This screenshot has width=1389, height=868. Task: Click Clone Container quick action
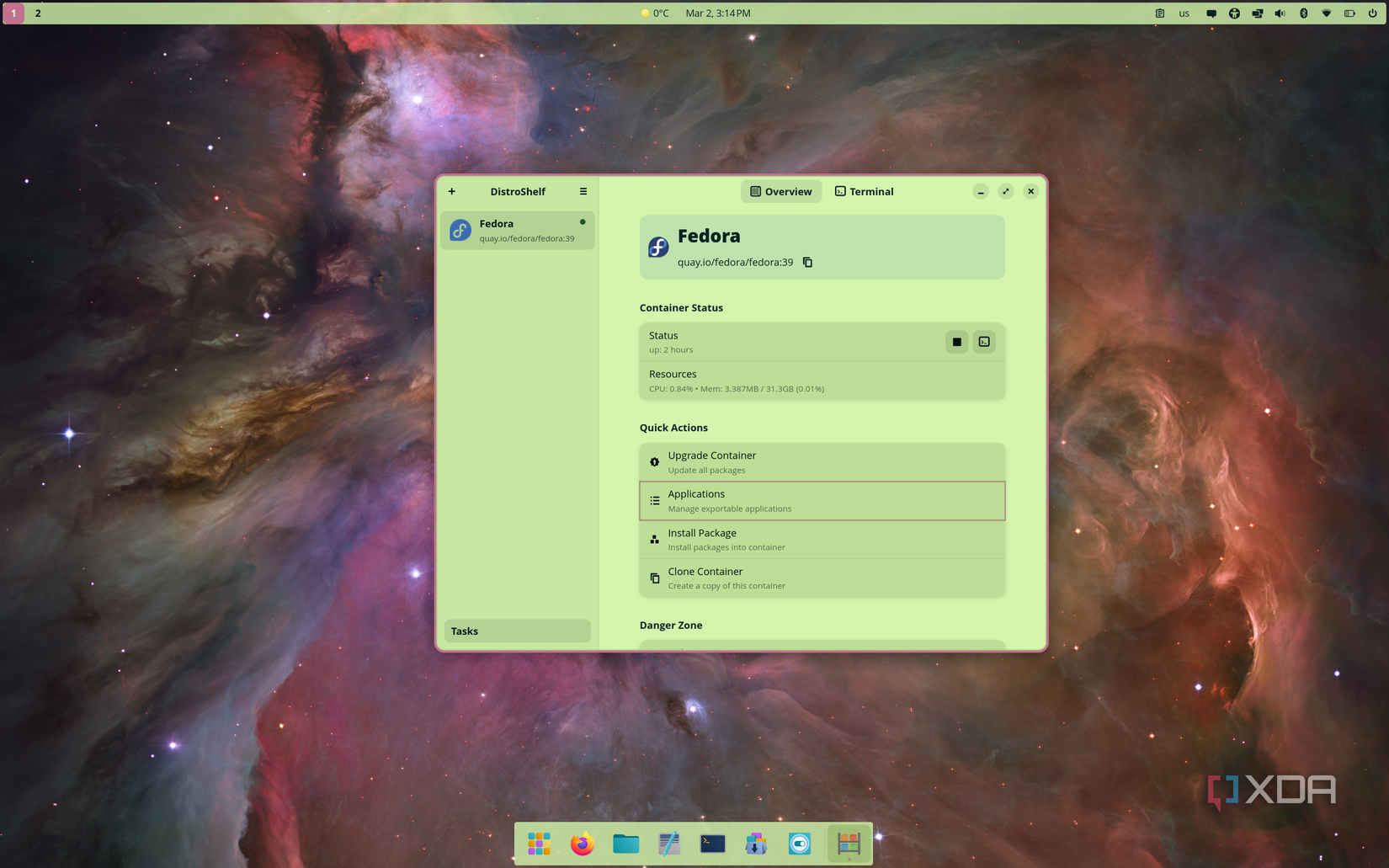822,578
